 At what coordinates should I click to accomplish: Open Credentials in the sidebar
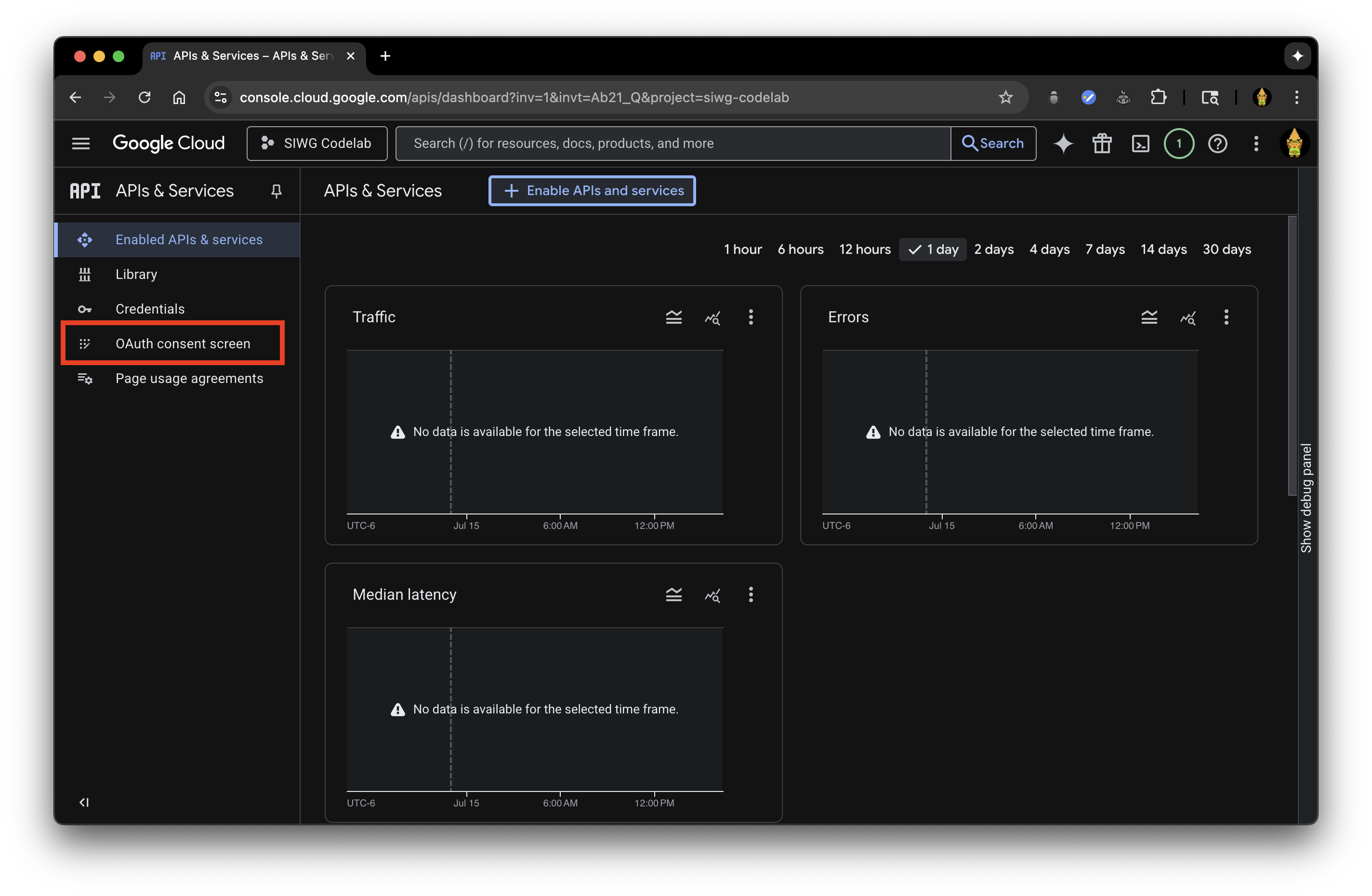pyautogui.click(x=150, y=309)
